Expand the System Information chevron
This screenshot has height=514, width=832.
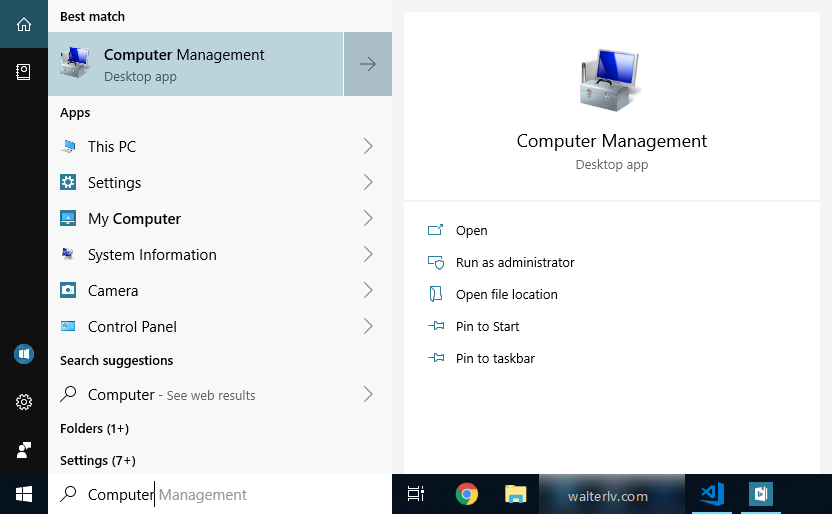click(x=368, y=255)
